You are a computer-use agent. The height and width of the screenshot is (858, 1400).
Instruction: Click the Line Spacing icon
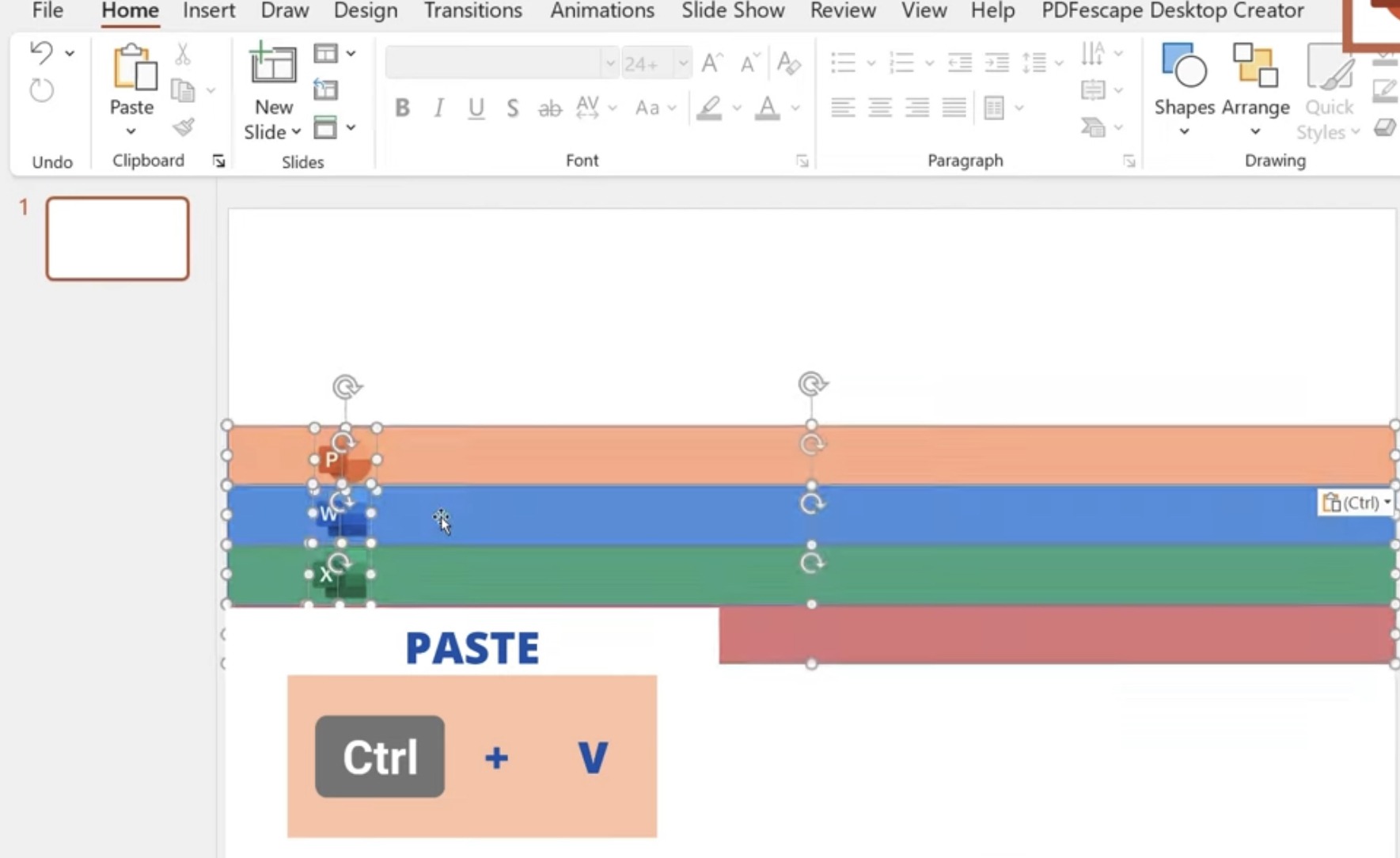tap(1034, 63)
